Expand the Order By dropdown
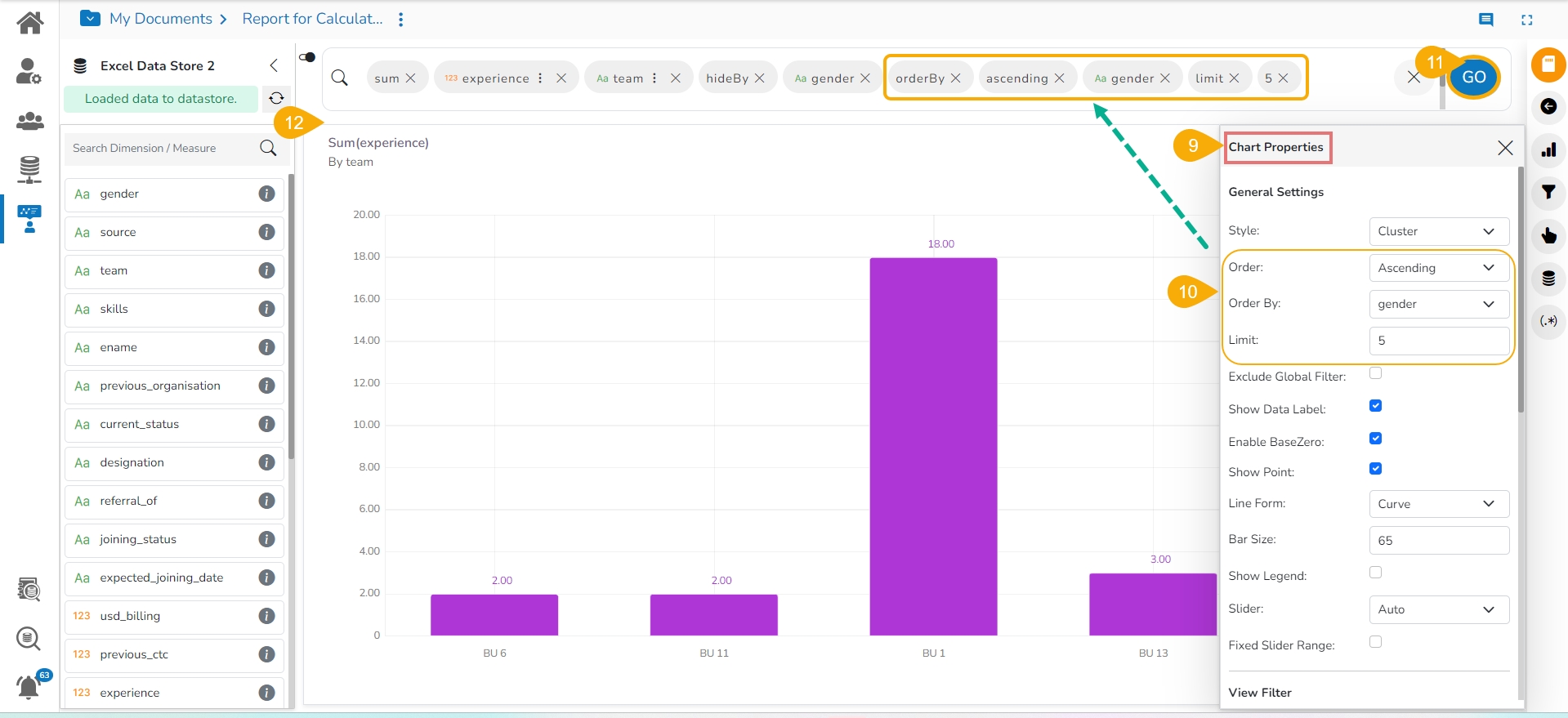This screenshot has width=1568, height=718. [1438, 304]
